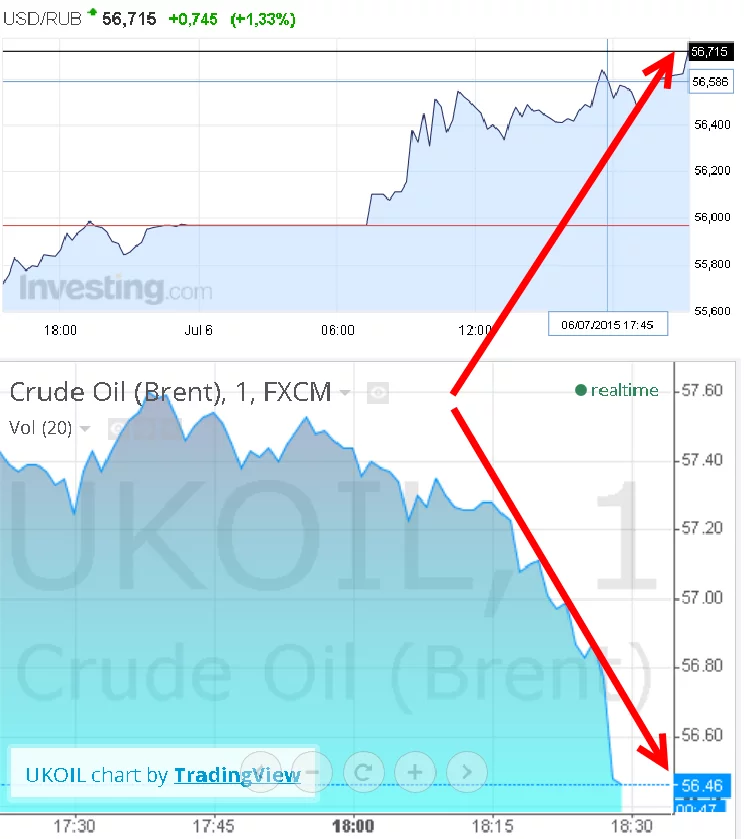Toggle visibility eye next to Crude Oil title
The width and height of the screenshot is (744, 839).
[378, 393]
